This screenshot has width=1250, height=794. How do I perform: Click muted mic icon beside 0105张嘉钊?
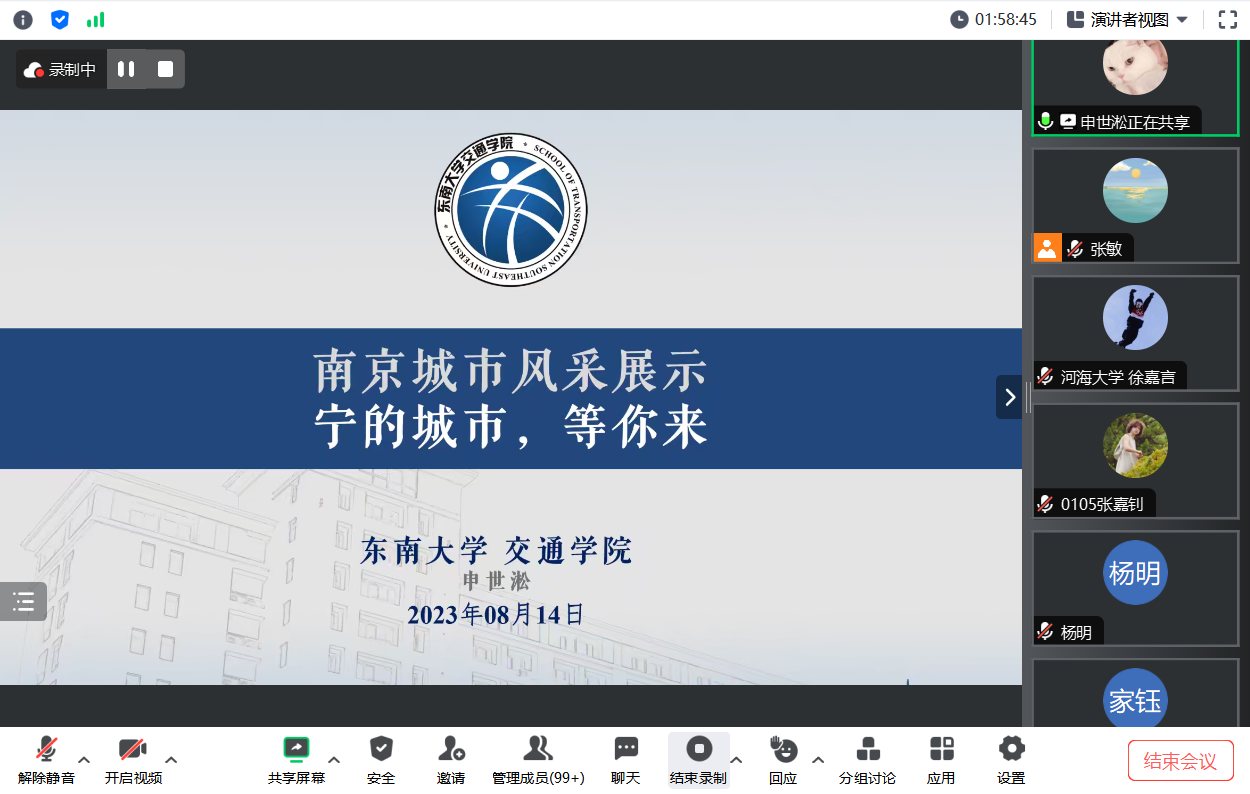point(1045,504)
